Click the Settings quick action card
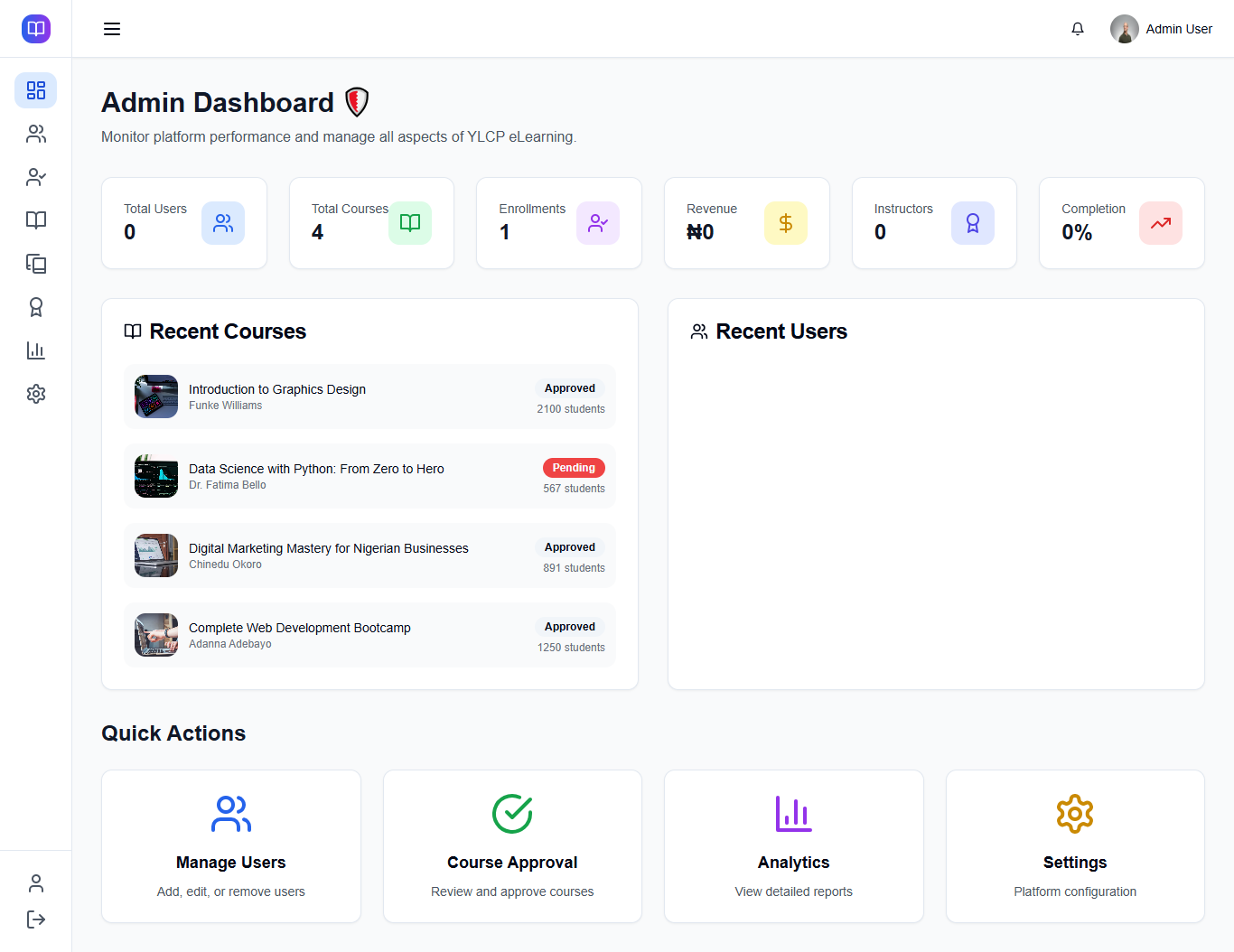 pos(1075,846)
